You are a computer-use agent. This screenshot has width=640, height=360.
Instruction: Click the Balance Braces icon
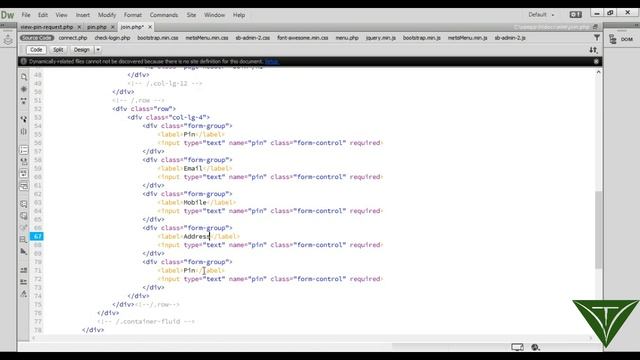pos(24,131)
